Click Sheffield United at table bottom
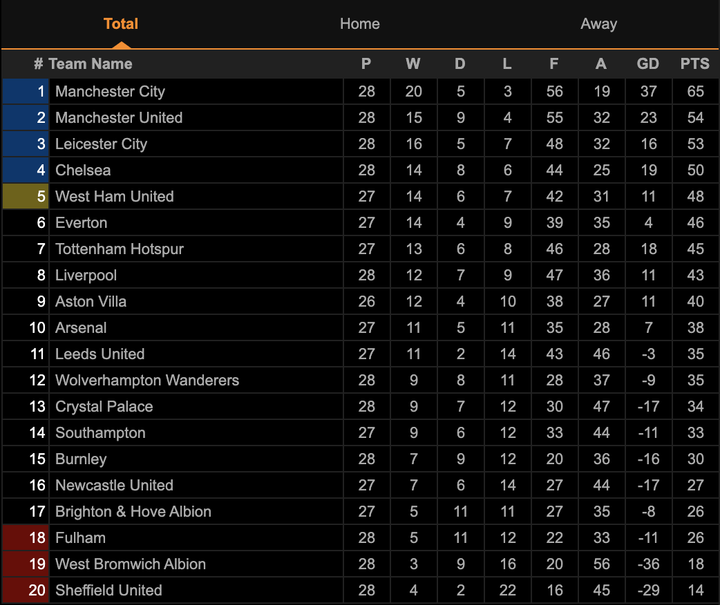This screenshot has height=605, width=720. click(x=108, y=590)
